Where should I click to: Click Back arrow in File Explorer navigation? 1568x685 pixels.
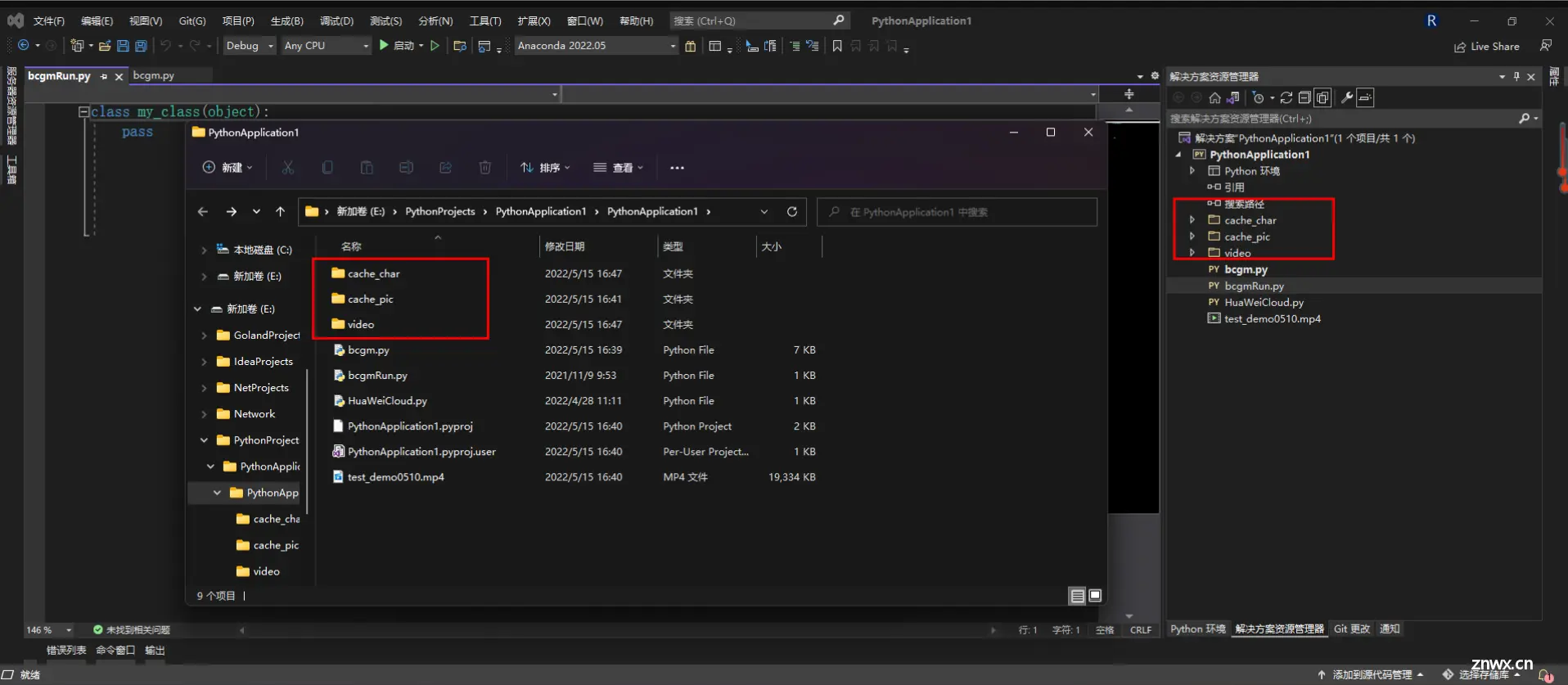pyautogui.click(x=203, y=211)
